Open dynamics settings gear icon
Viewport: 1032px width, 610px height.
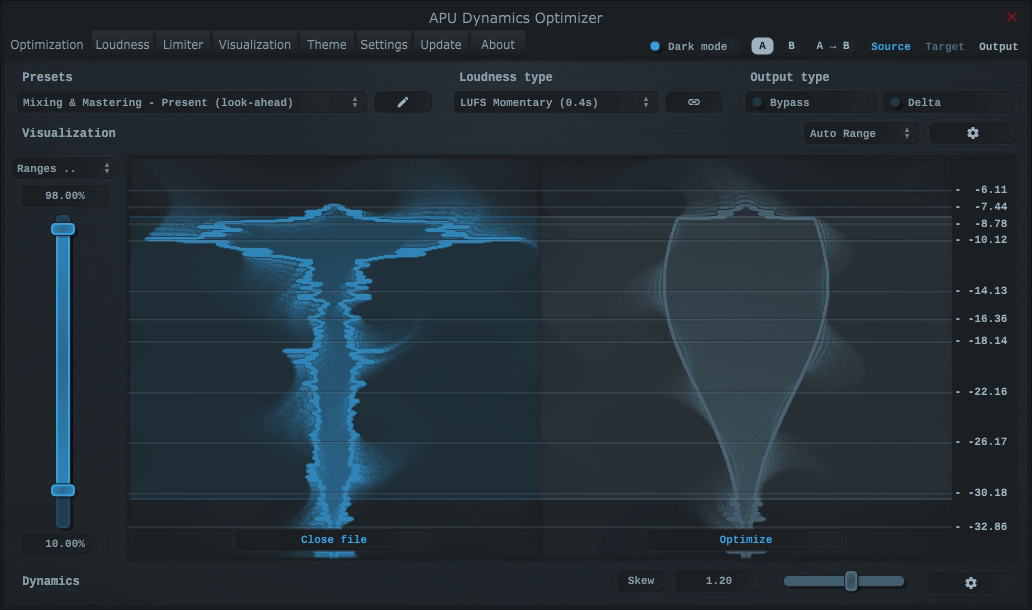(x=970, y=582)
